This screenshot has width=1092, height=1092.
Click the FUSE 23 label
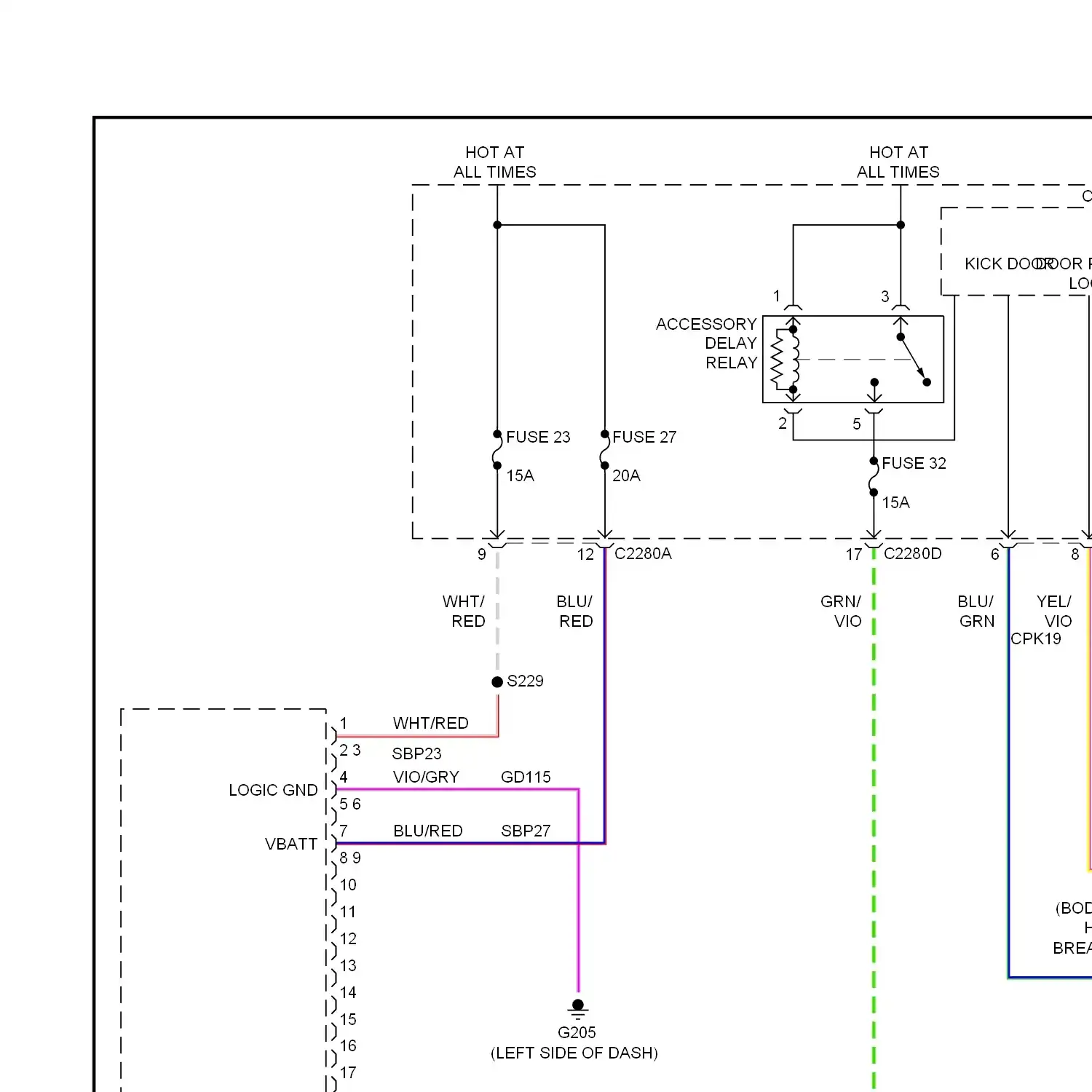pos(538,437)
